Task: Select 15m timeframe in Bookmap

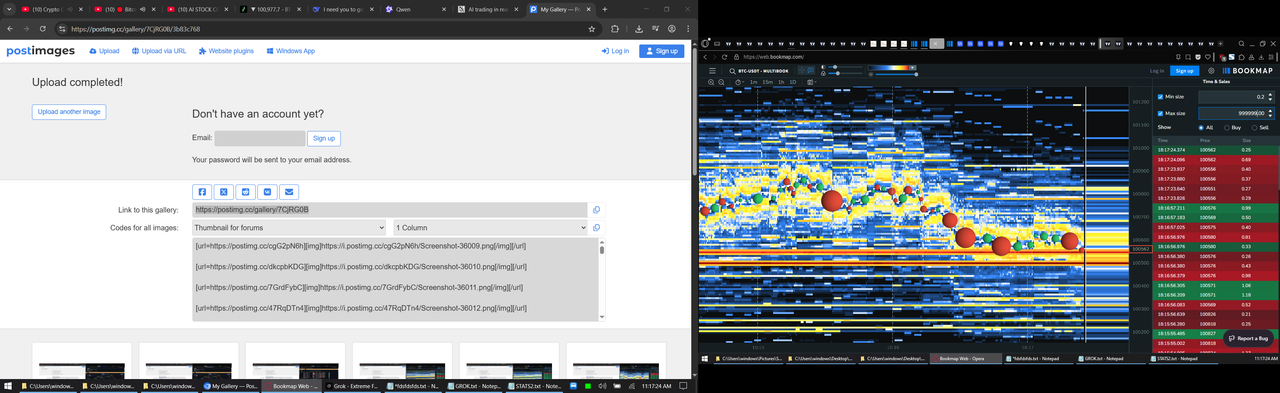Action: click(767, 82)
